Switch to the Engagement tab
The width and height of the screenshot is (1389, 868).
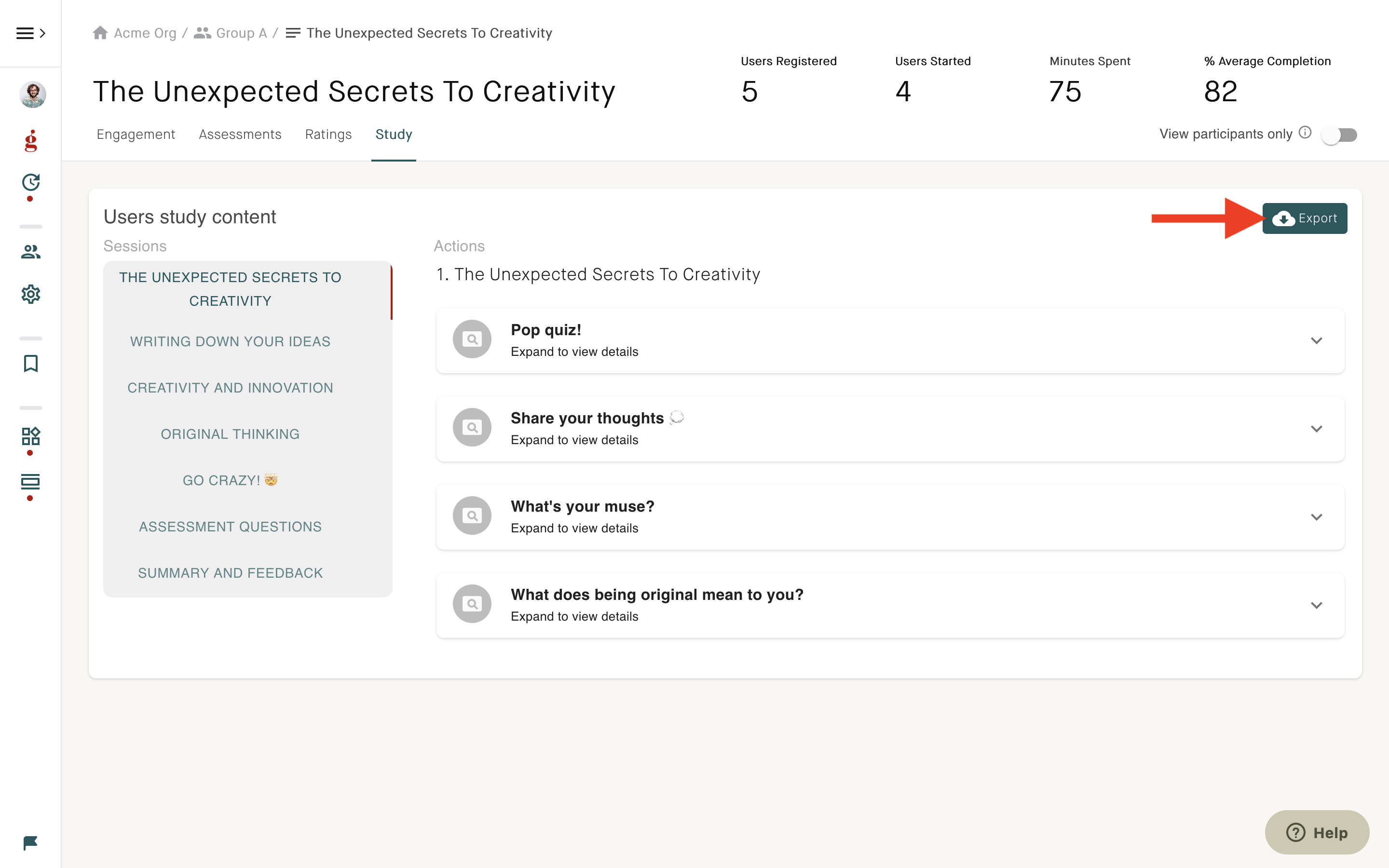click(136, 135)
